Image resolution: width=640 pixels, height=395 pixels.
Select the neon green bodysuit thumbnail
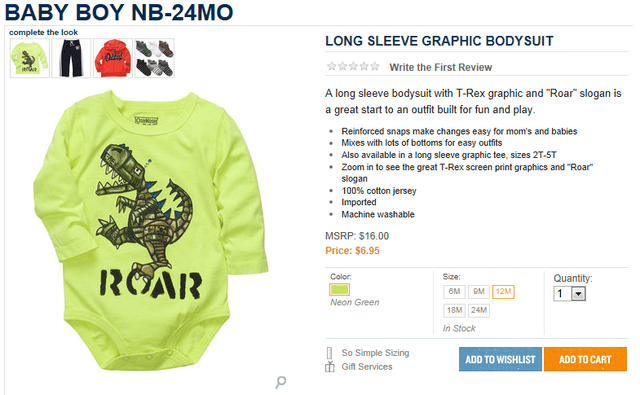coord(30,58)
